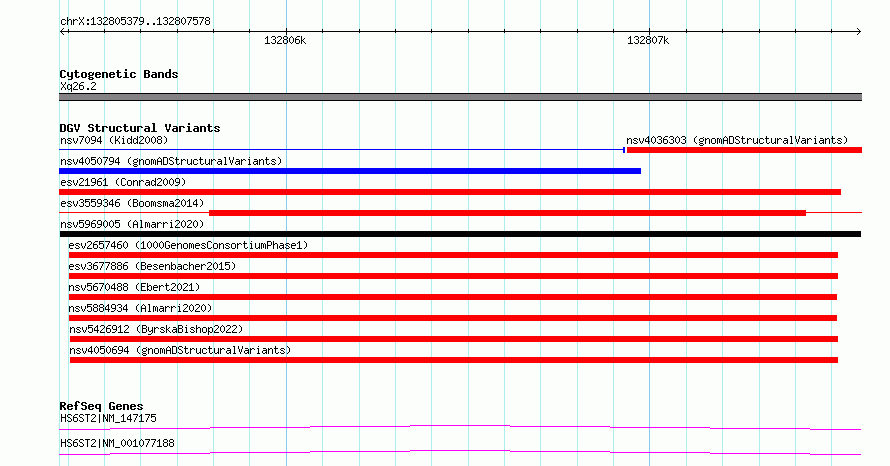Click the 132807k ruler mark
Viewport: 890px width, 466px height.
pyautogui.click(x=648, y=40)
